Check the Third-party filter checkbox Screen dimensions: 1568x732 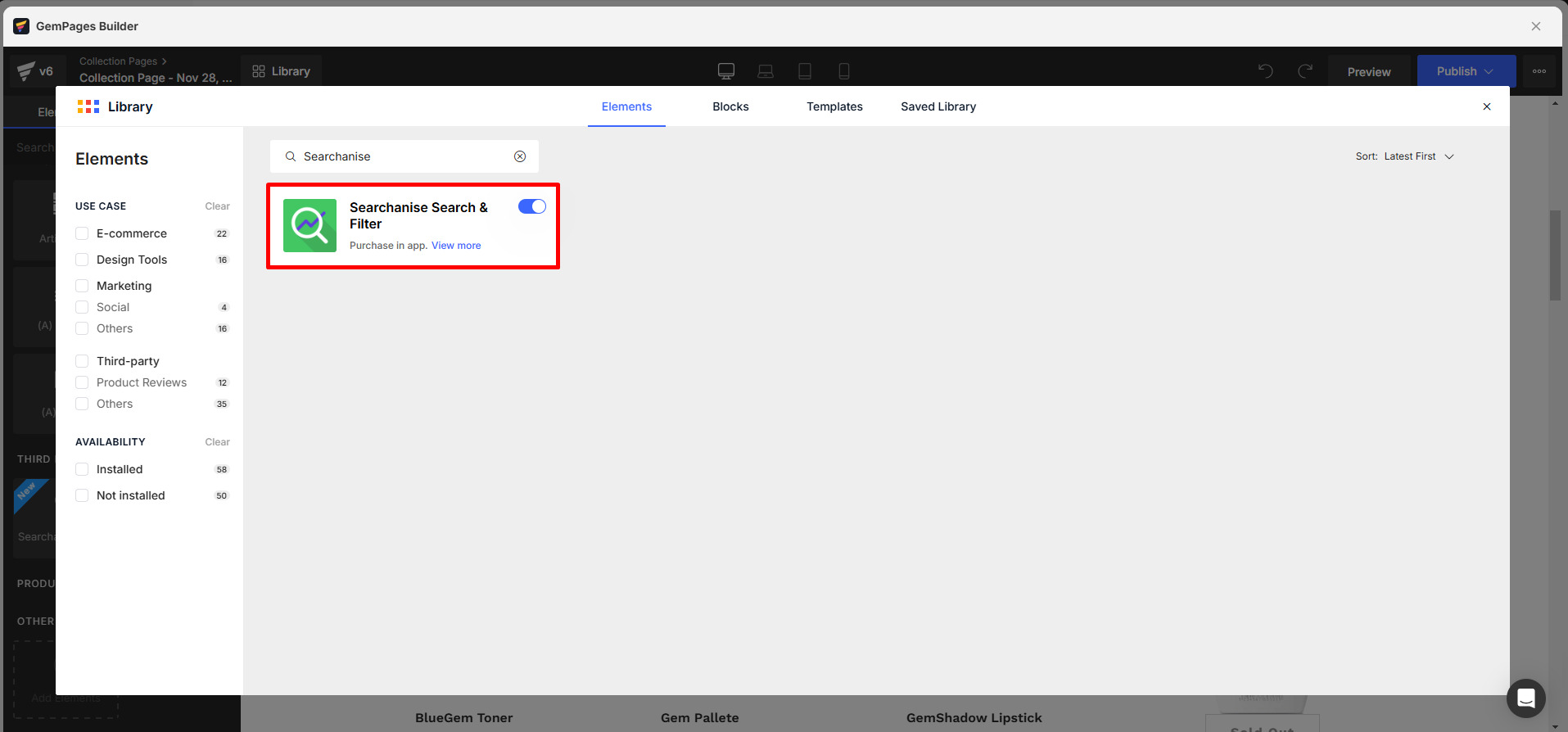point(82,361)
